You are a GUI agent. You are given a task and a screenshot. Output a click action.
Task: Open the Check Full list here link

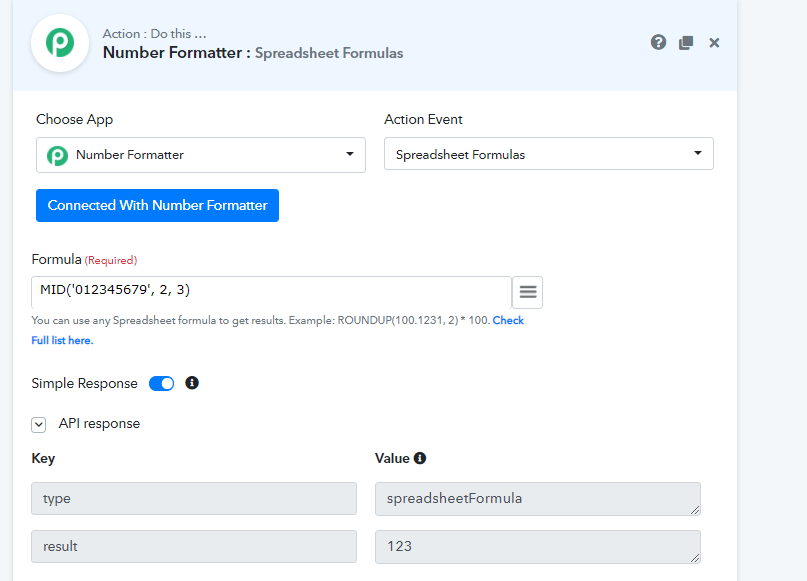508,321
